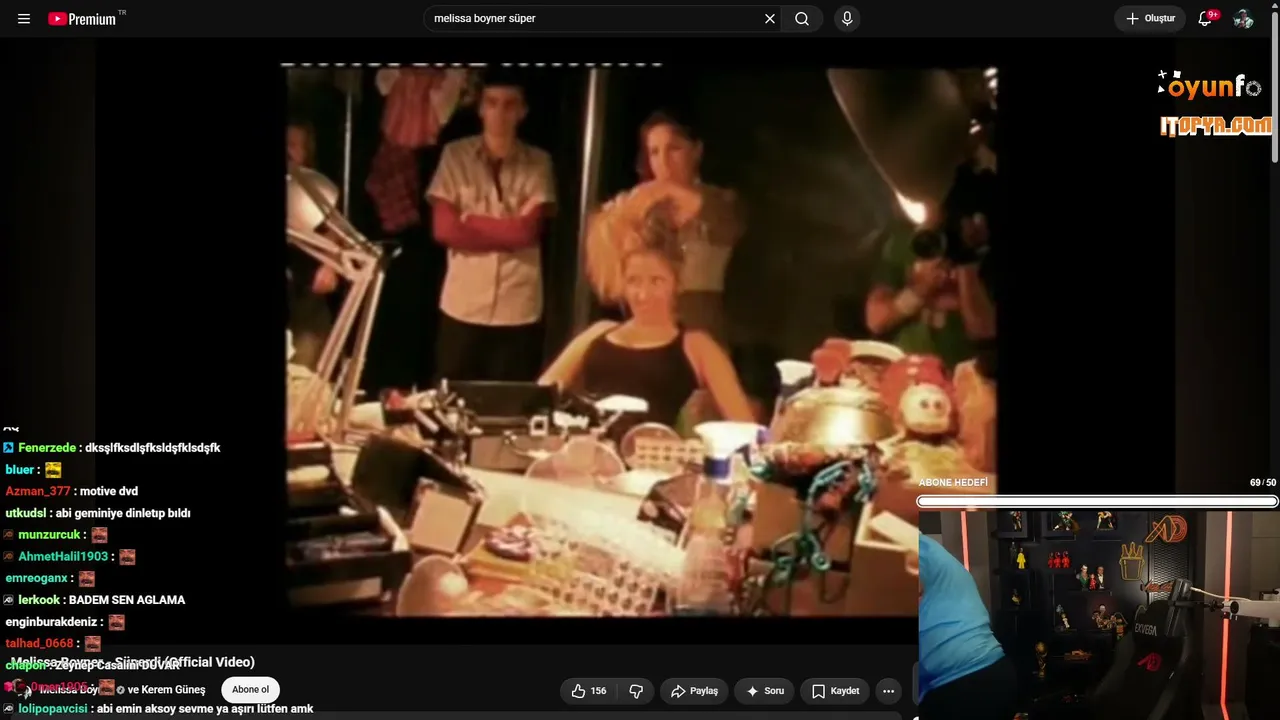Click the 'ABONE HEDEFİ' label
Viewport: 1280px width, 720px height.
click(x=953, y=483)
